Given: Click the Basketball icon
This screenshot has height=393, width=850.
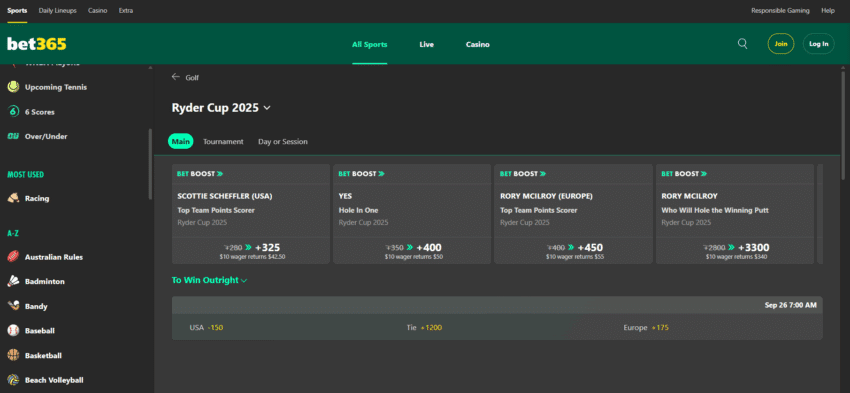Looking at the screenshot, I should (14, 356).
